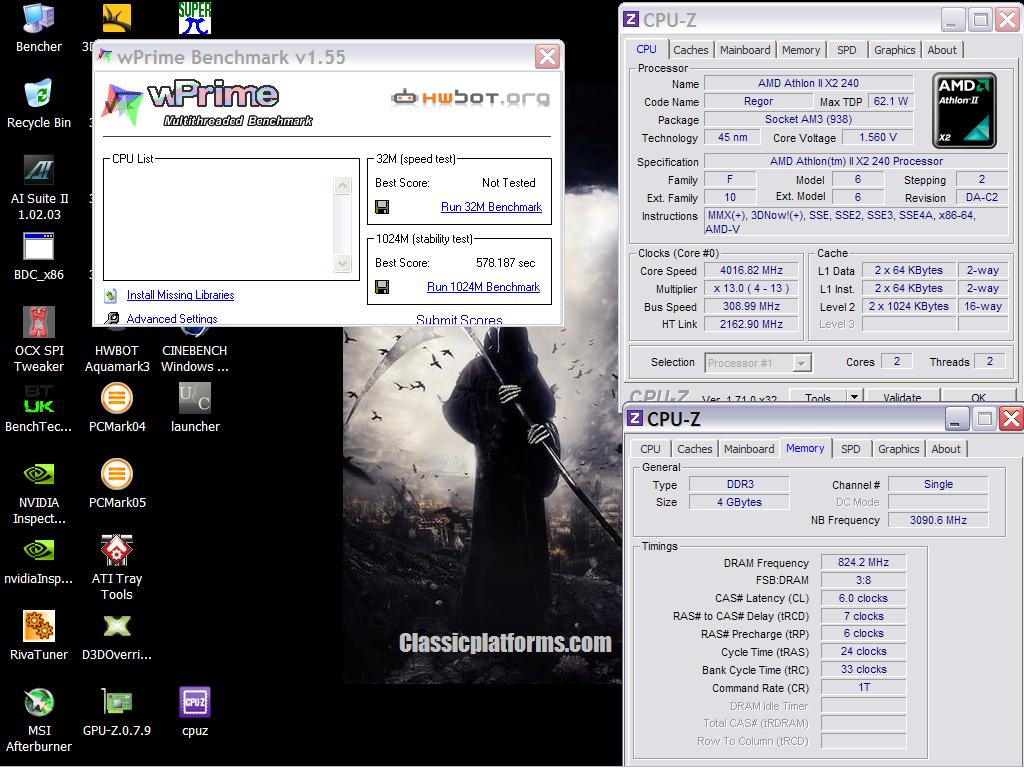Open the Recycle Bin icon
The image size is (1024, 768).
point(39,103)
